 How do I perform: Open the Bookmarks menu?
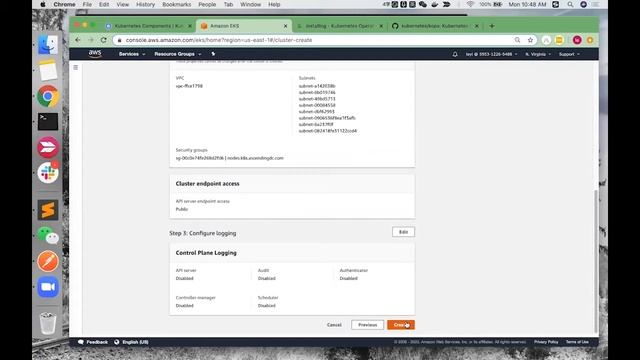tap(176, 4)
